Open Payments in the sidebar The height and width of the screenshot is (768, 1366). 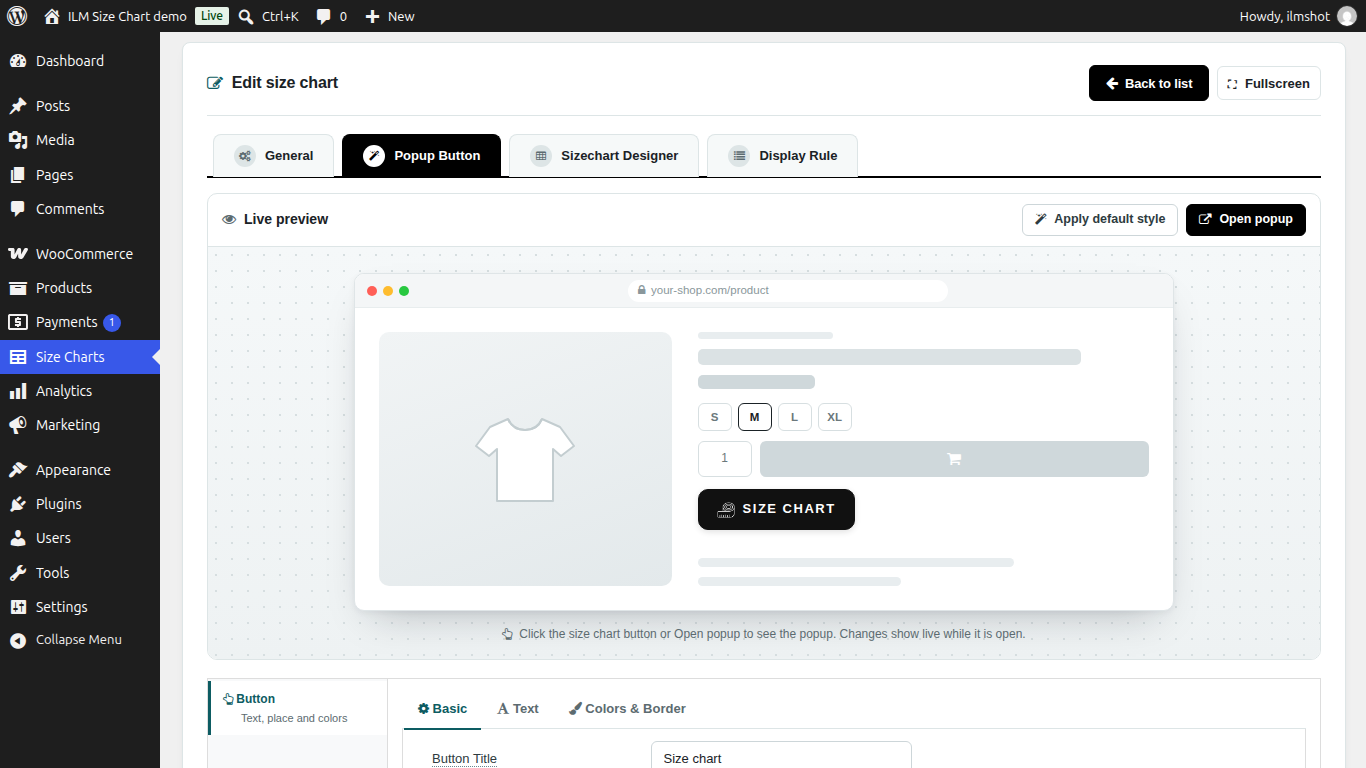[80, 322]
